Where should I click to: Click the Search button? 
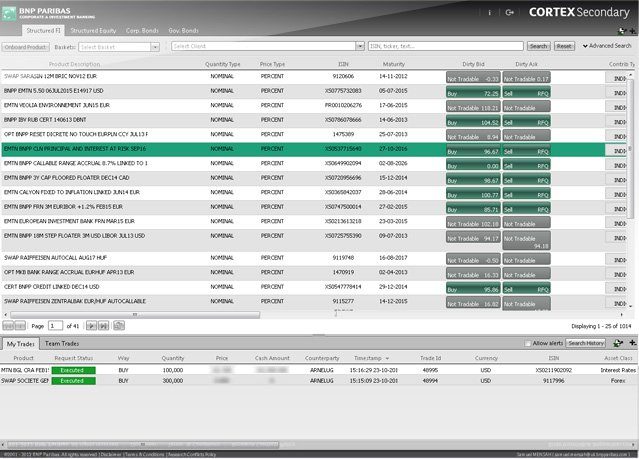tap(538, 46)
